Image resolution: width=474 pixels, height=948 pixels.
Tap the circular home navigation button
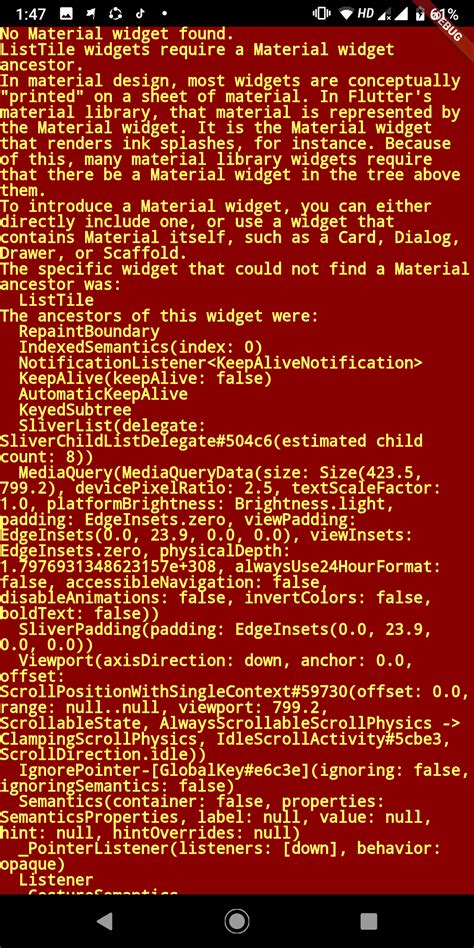(x=236, y=921)
